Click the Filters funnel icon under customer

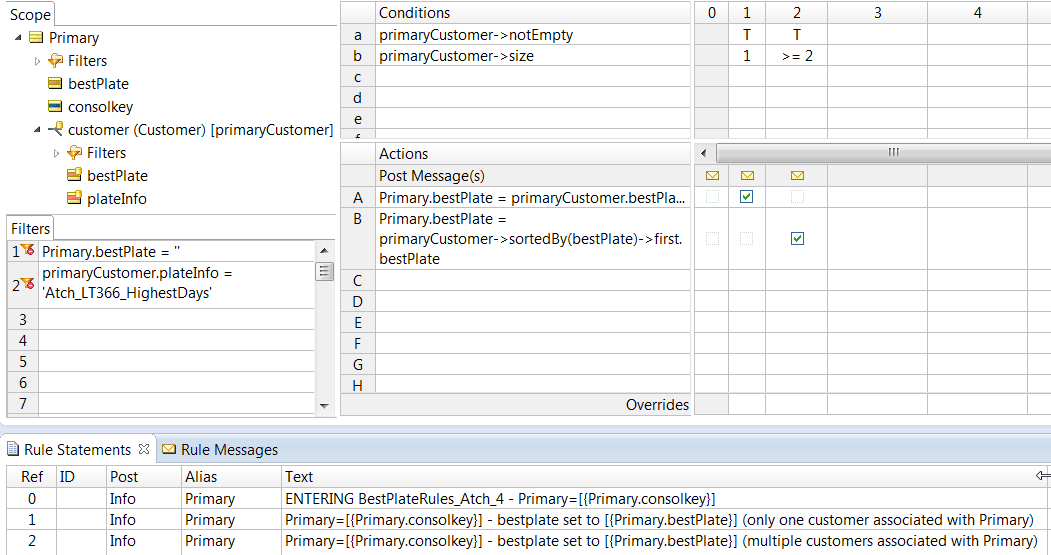click(x=74, y=153)
